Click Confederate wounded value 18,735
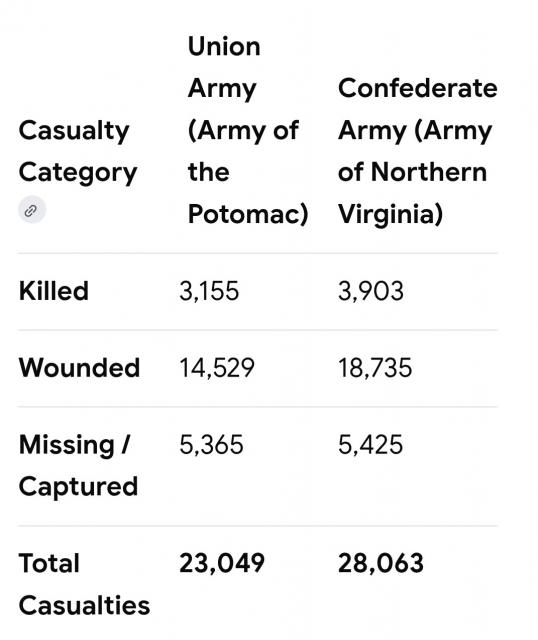The width and height of the screenshot is (538, 640). point(375,367)
